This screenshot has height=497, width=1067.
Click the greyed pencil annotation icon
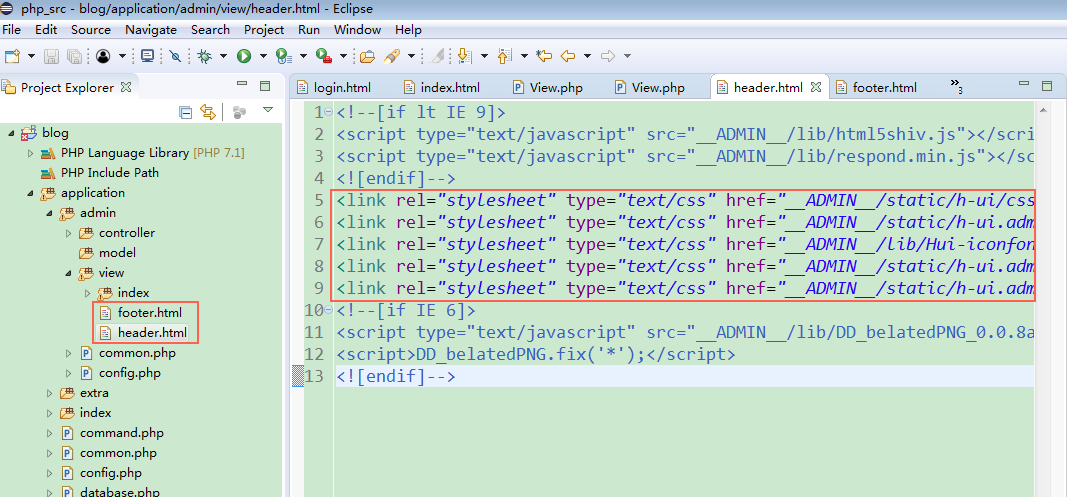(439, 57)
